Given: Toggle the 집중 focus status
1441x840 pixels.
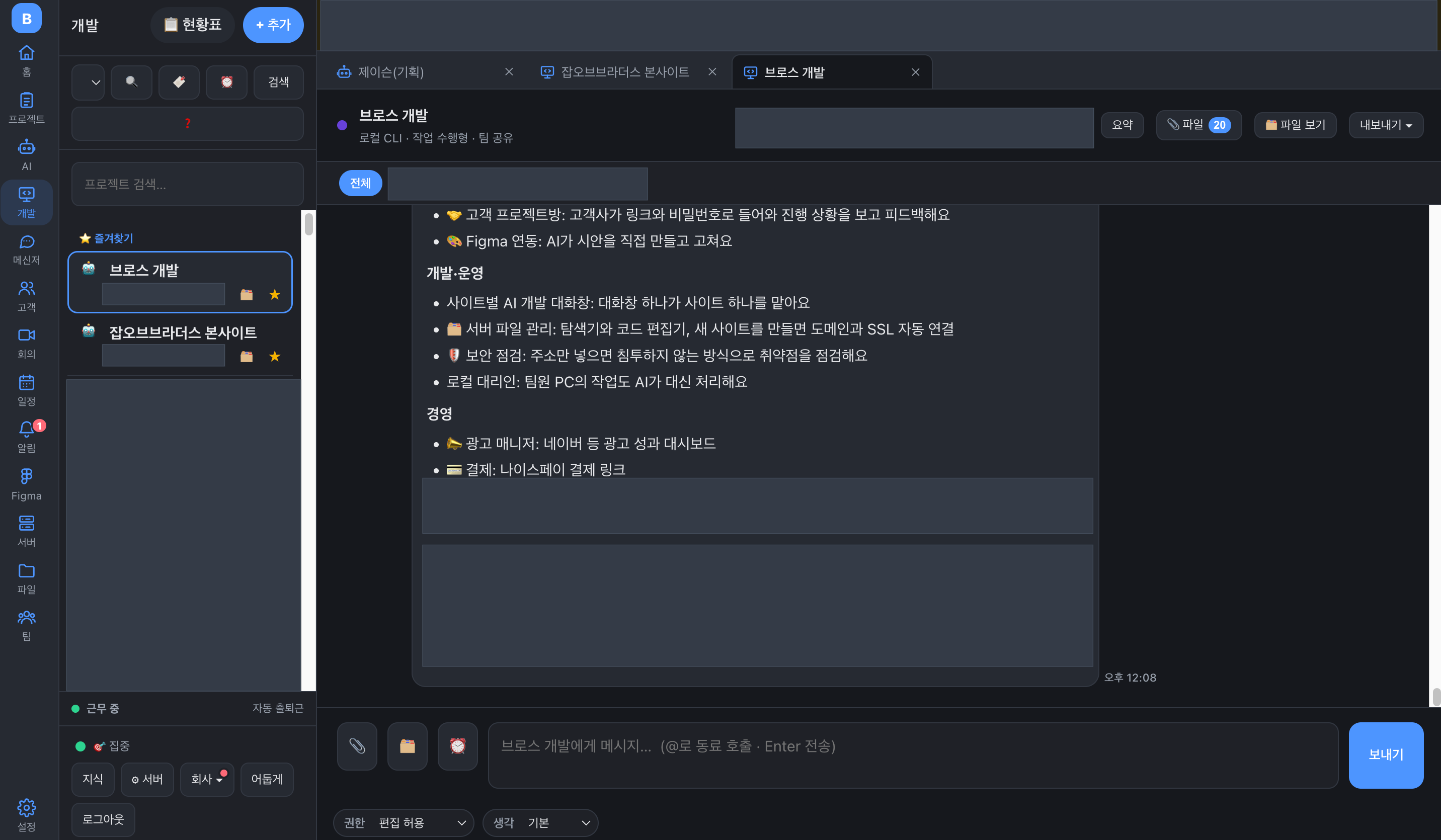Looking at the screenshot, I should (103, 745).
